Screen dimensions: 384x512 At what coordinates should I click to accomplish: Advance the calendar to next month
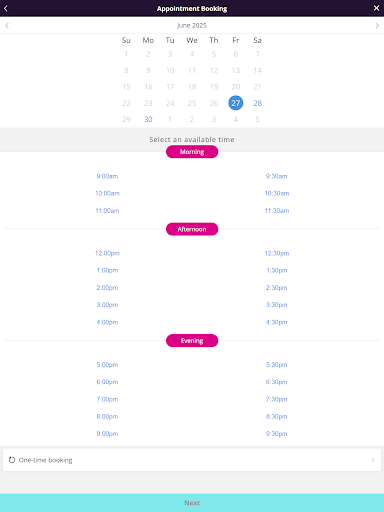(x=377, y=25)
